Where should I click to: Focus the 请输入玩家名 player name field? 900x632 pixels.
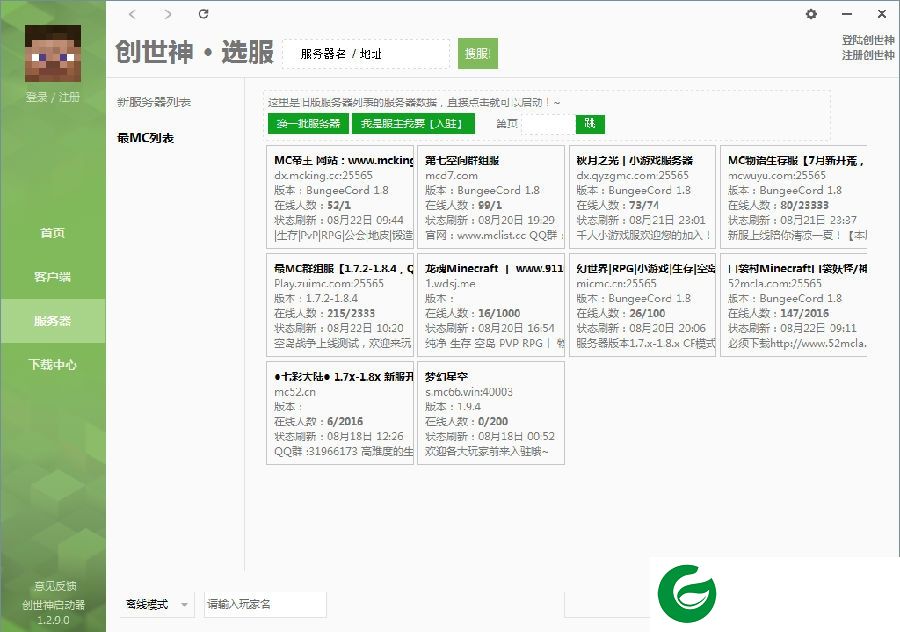[x=265, y=604]
